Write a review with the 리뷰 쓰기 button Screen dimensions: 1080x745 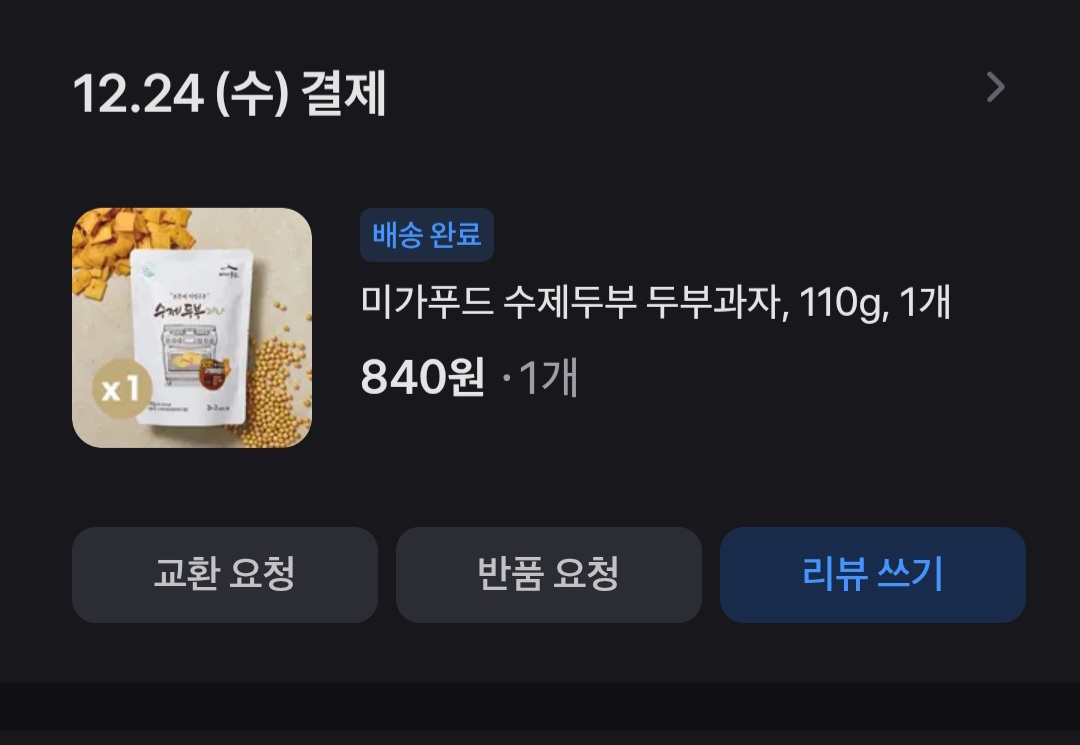pyautogui.click(x=873, y=575)
